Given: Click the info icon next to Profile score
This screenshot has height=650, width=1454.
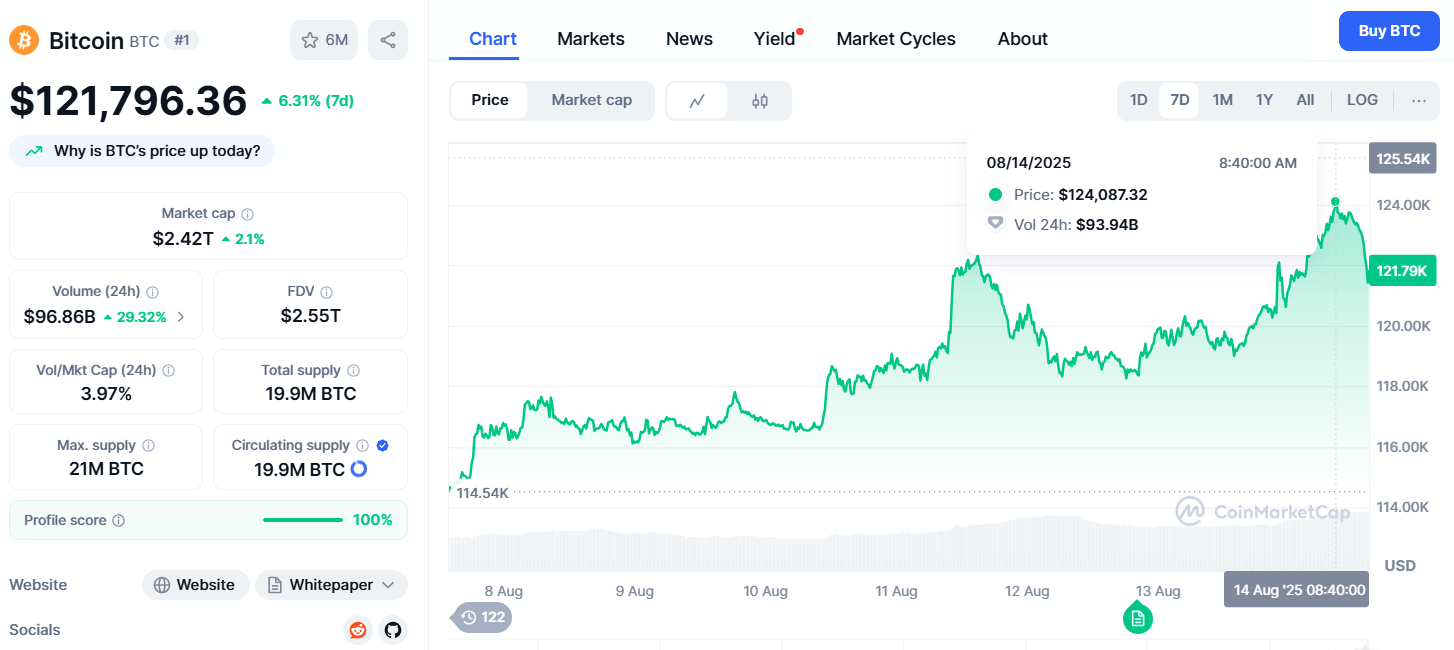Looking at the screenshot, I should pos(119,521).
